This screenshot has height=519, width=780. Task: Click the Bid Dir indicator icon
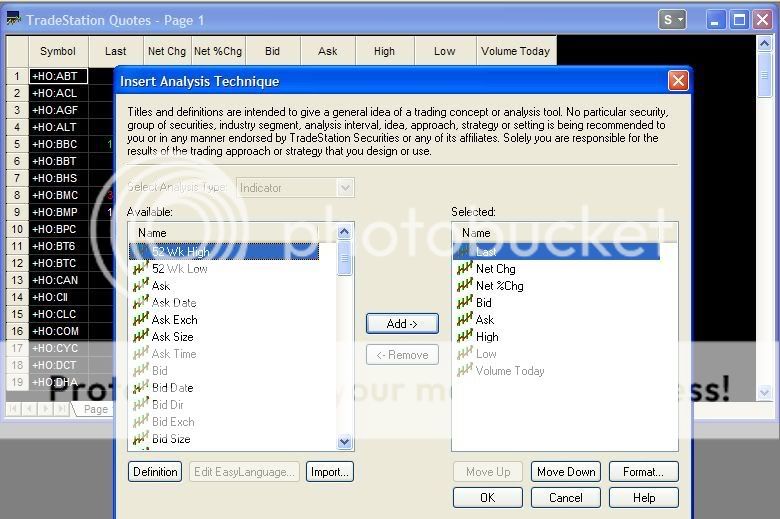pos(141,404)
